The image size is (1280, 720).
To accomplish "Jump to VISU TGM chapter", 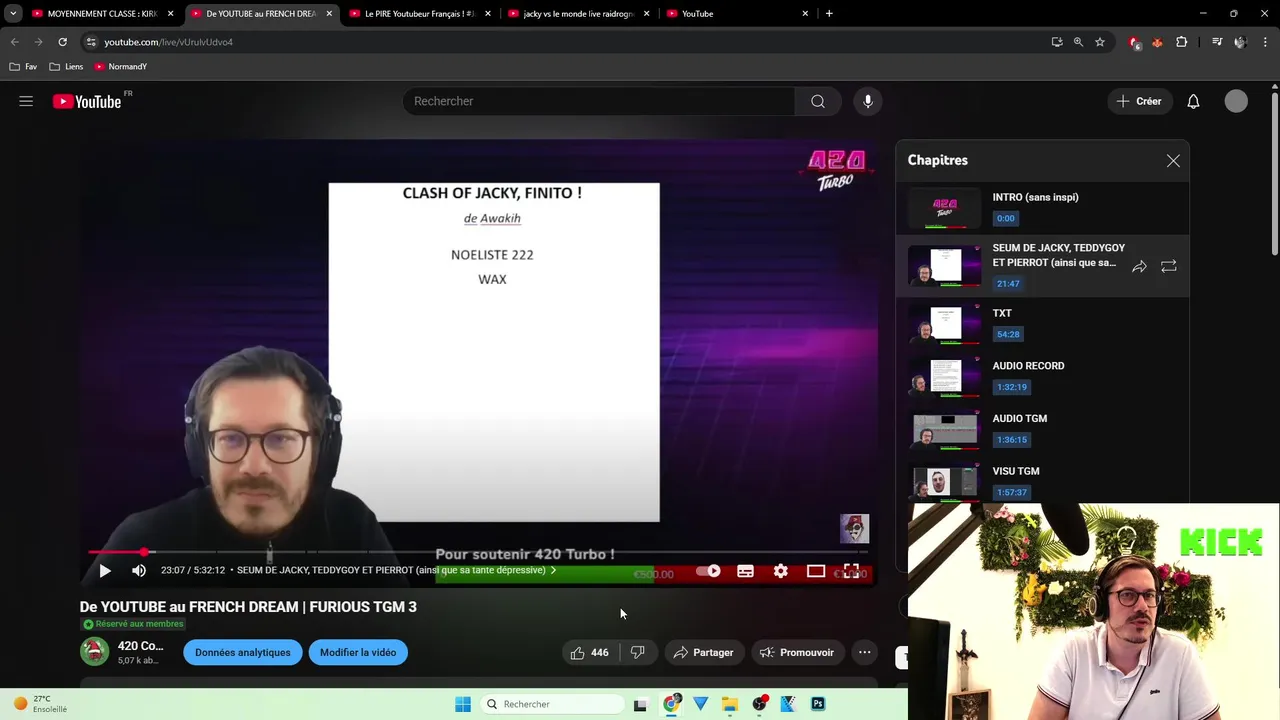I will (x=1043, y=481).
